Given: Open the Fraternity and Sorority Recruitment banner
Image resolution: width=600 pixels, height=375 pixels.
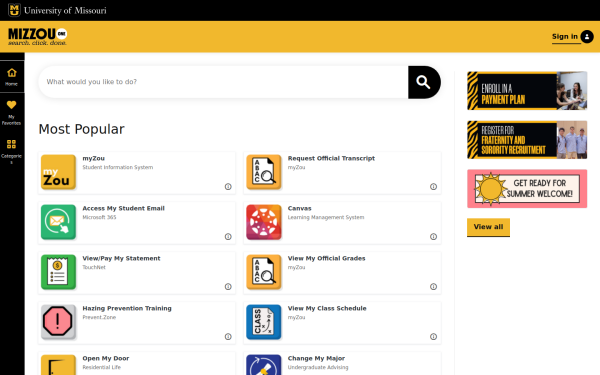Looking at the screenshot, I should [527, 140].
